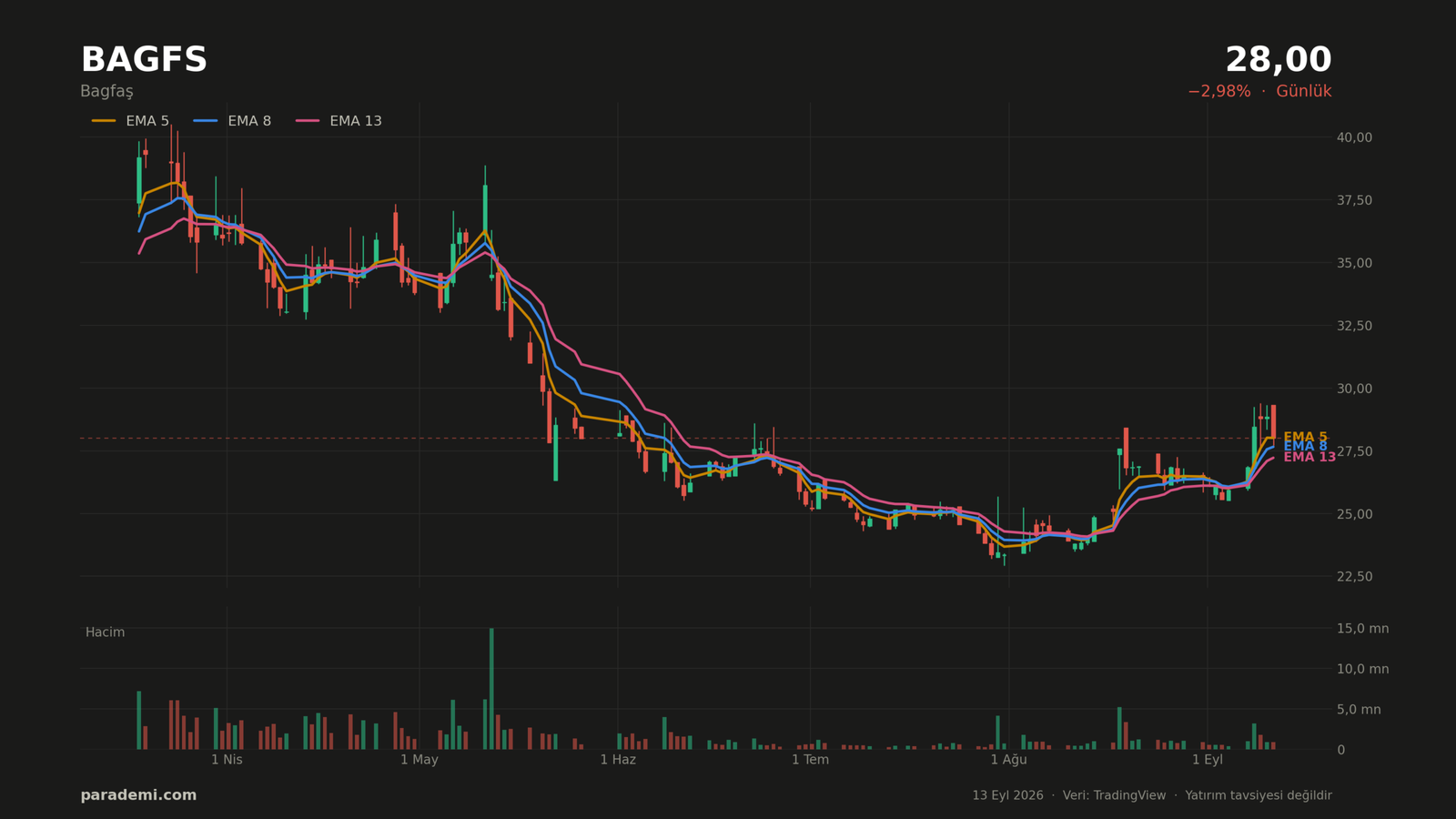Click the −2,98% daily change text

tap(1218, 91)
